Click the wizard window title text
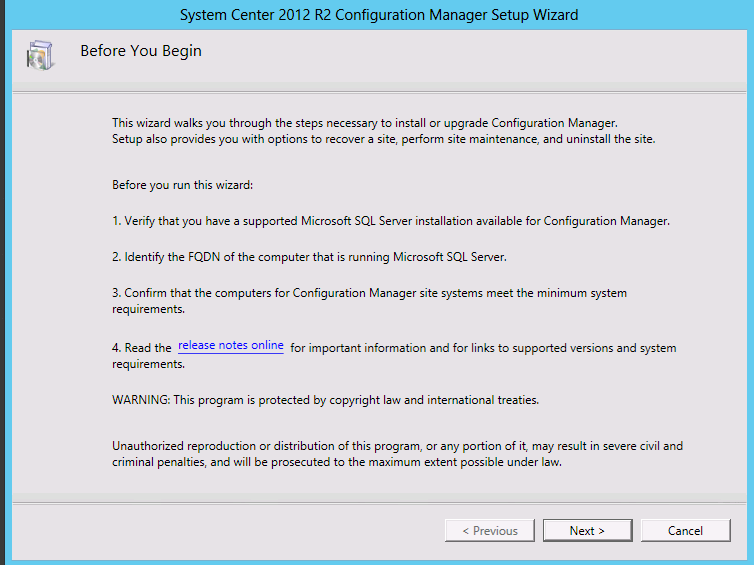 pos(379,15)
